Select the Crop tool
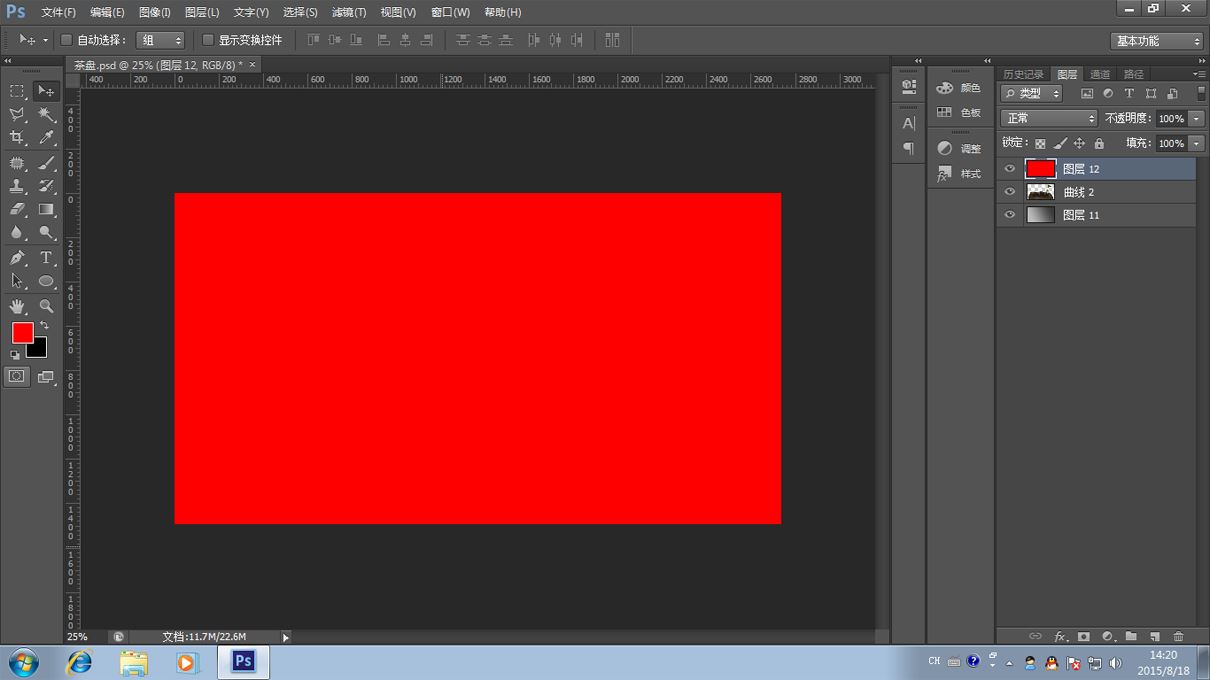The width and height of the screenshot is (1210, 680). [17, 138]
